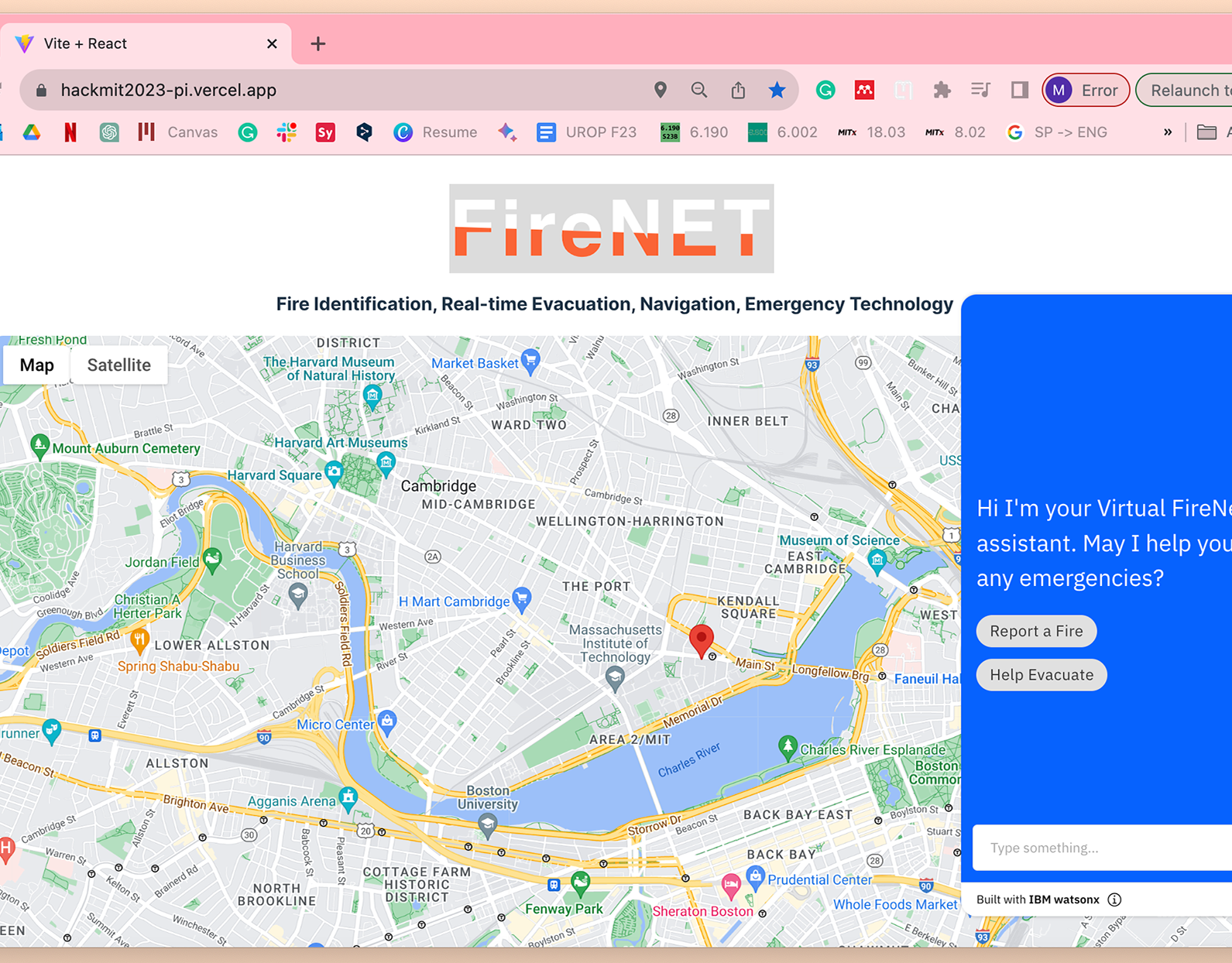Click the info icon beside IBM watsonx
This screenshot has width=1232, height=963.
[x=1114, y=900]
